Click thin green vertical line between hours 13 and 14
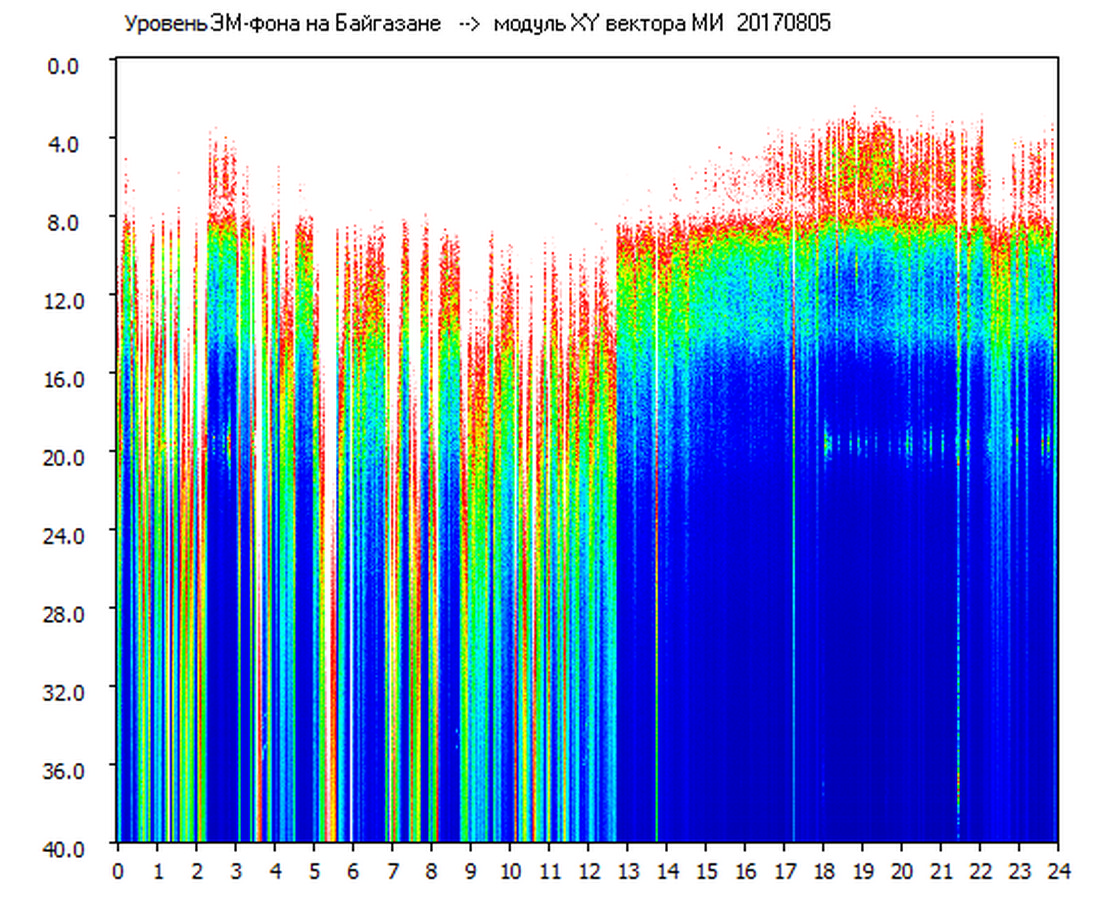This screenshot has width=1096, height=900. 657,600
